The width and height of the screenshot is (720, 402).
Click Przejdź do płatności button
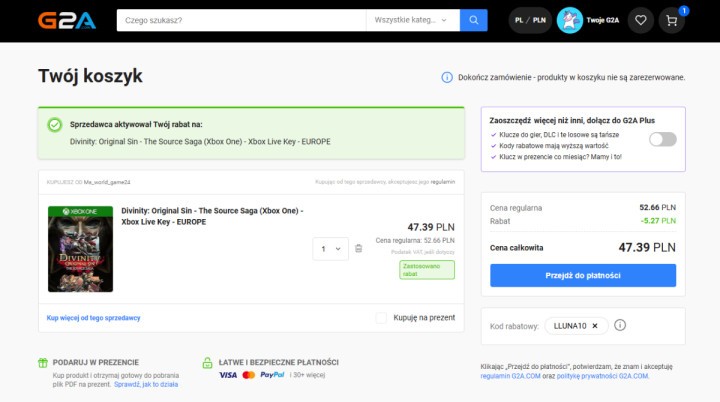tap(583, 275)
